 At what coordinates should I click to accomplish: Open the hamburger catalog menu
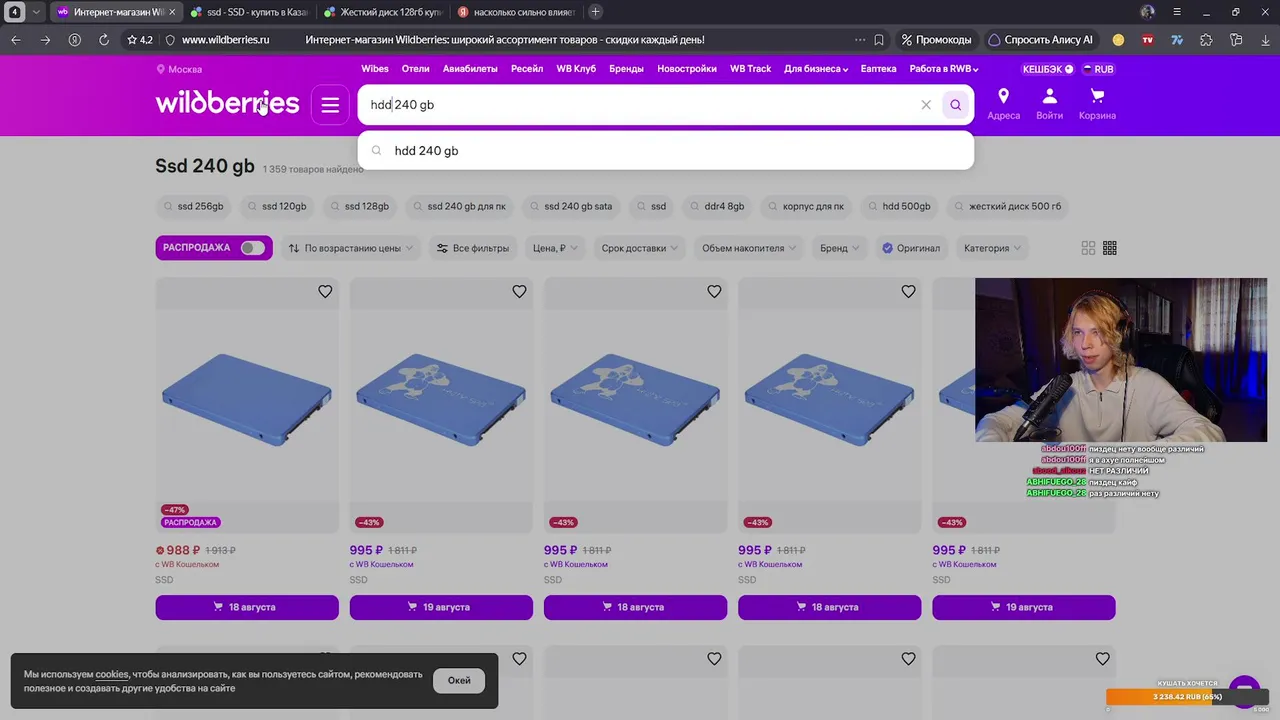click(330, 105)
